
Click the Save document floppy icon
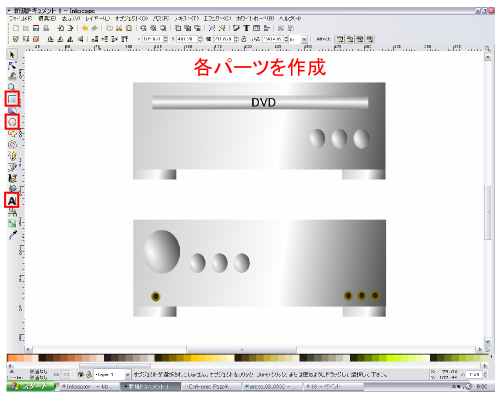[36, 28]
